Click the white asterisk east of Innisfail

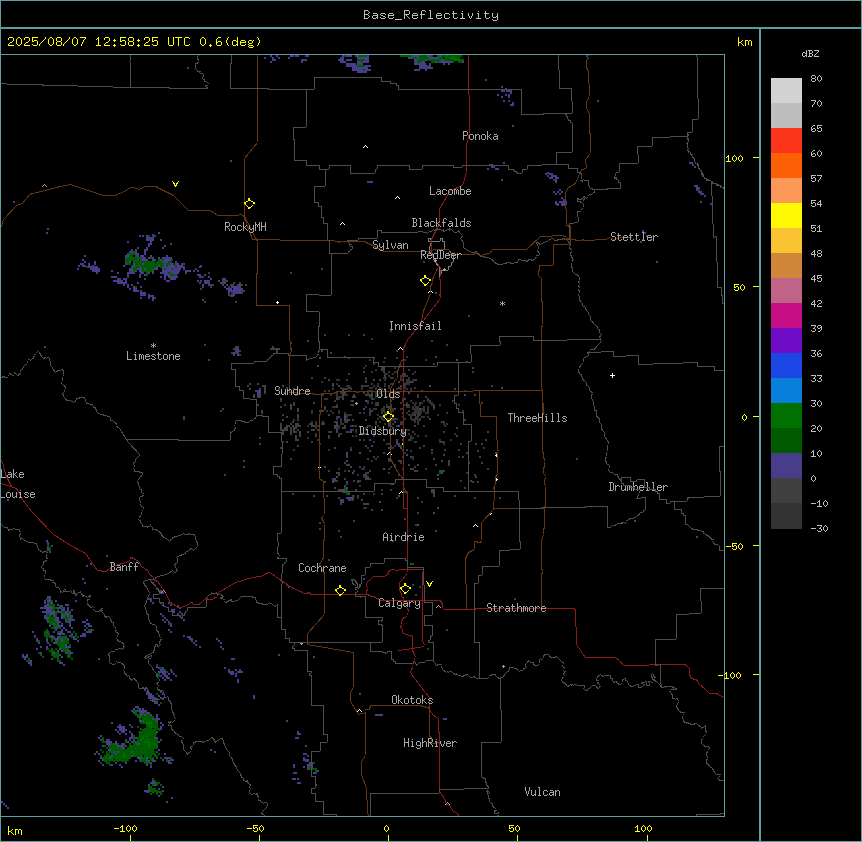[x=502, y=303]
